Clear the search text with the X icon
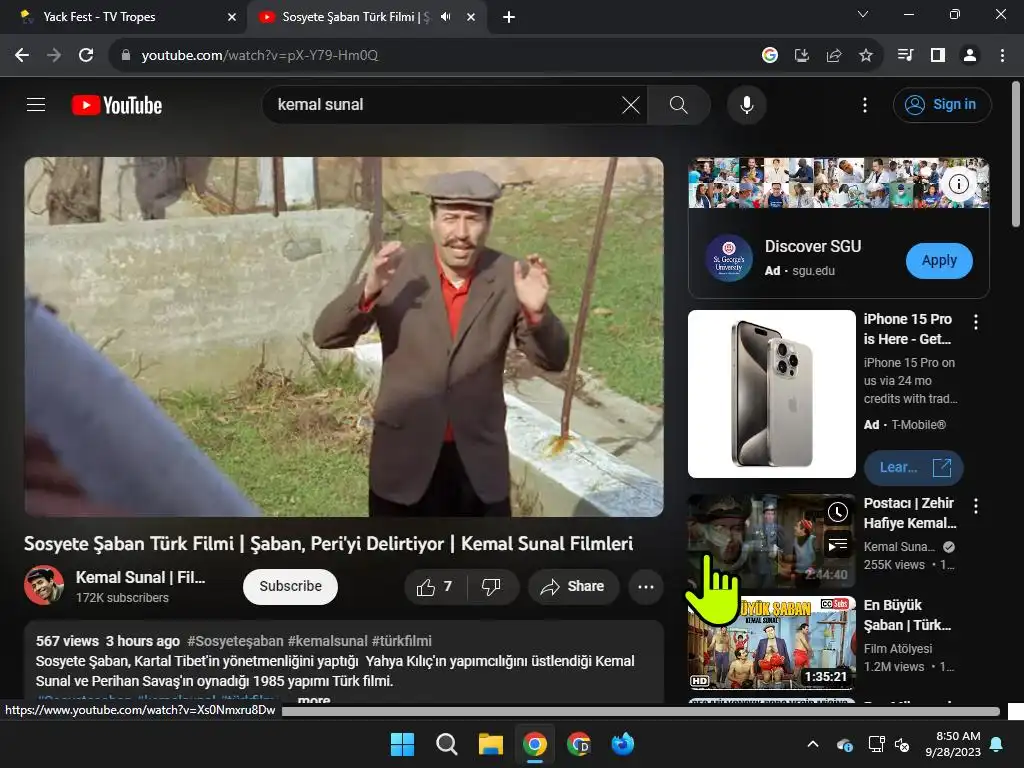Viewport: 1024px width, 768px height. [x=631, y=104]
